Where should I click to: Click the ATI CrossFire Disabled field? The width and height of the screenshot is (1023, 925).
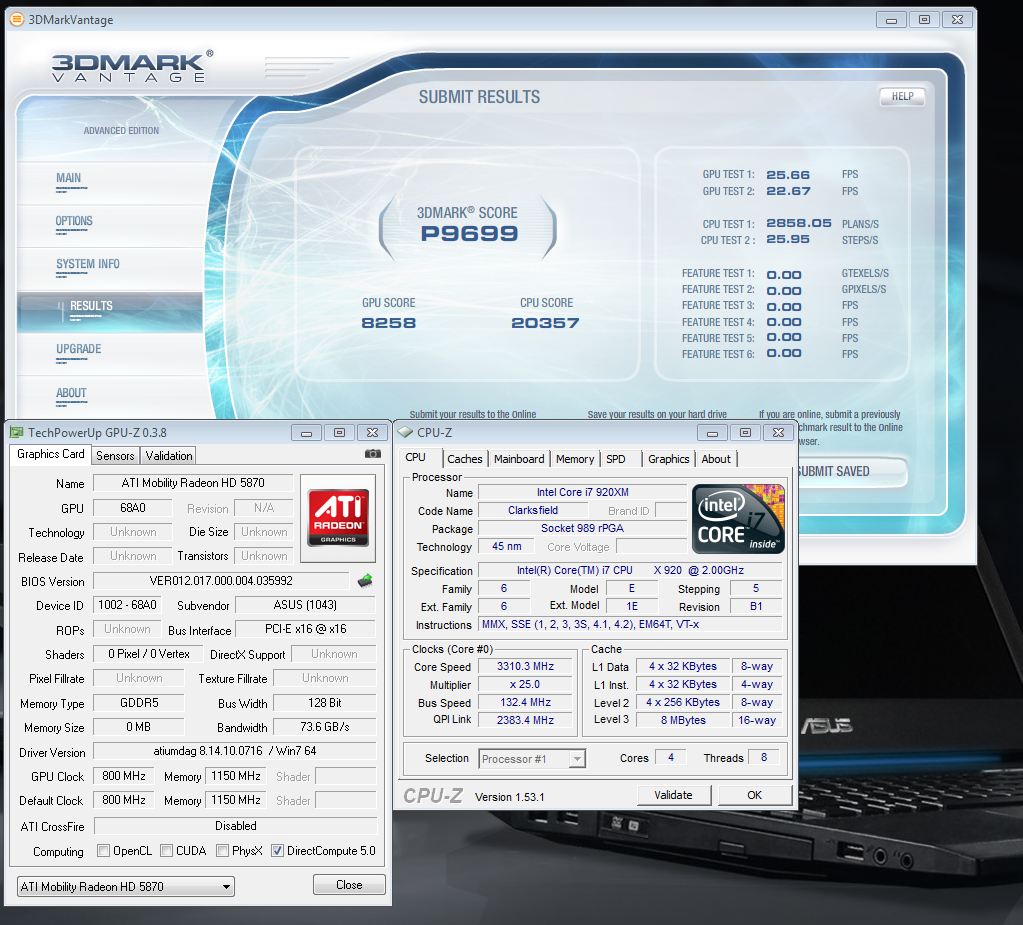[x=236, y=826]
